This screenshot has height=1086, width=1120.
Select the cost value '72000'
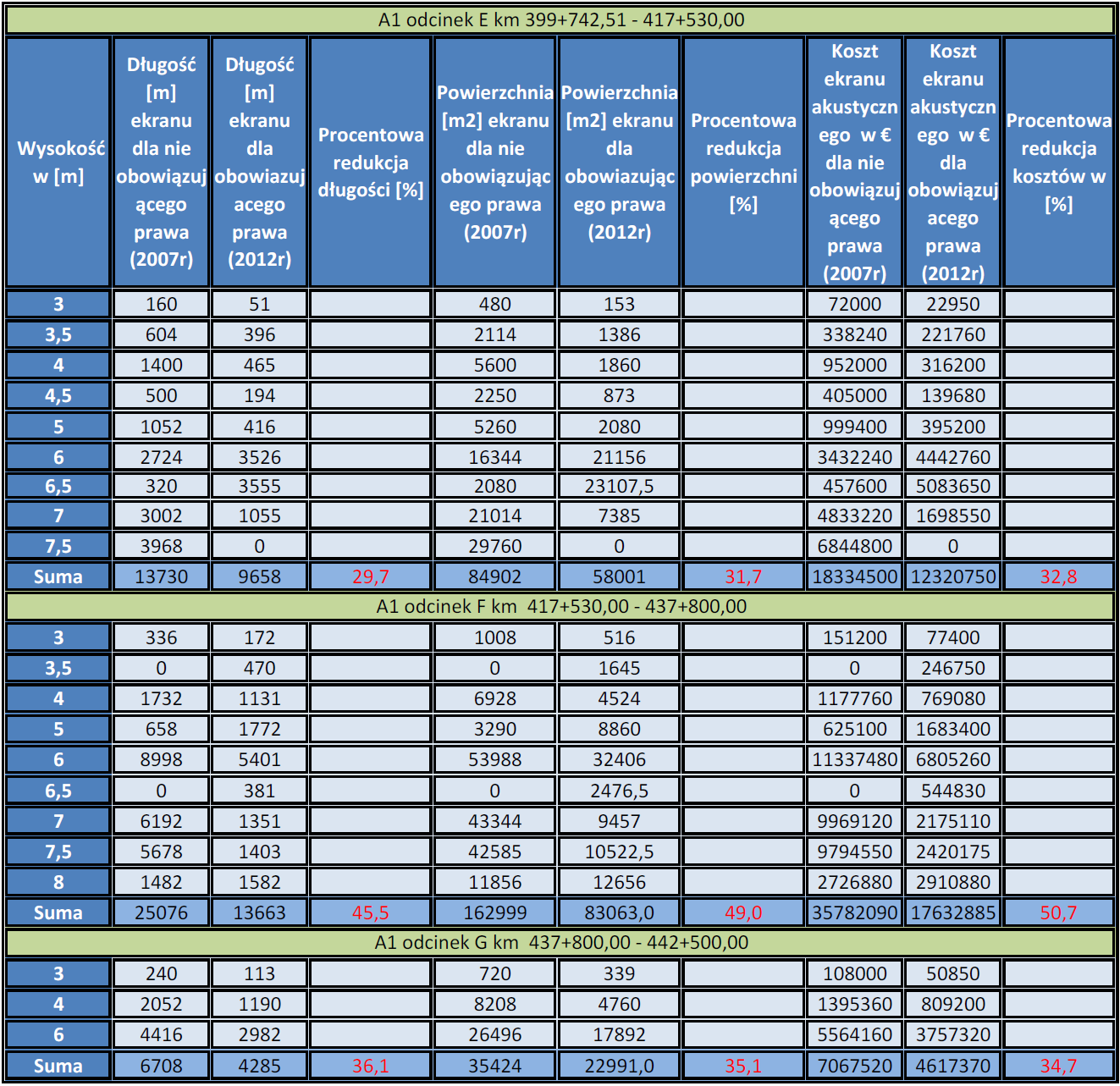coord(854,304)
